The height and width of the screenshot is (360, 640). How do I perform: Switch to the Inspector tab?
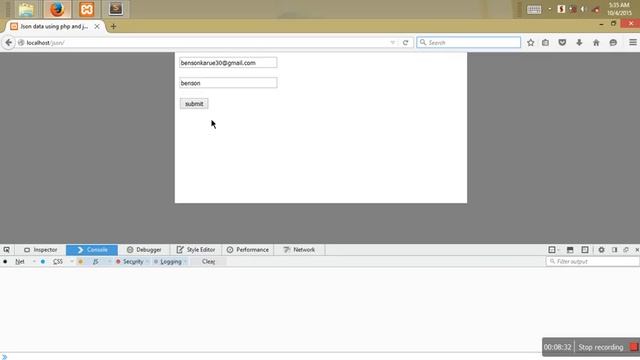(40, 250)
